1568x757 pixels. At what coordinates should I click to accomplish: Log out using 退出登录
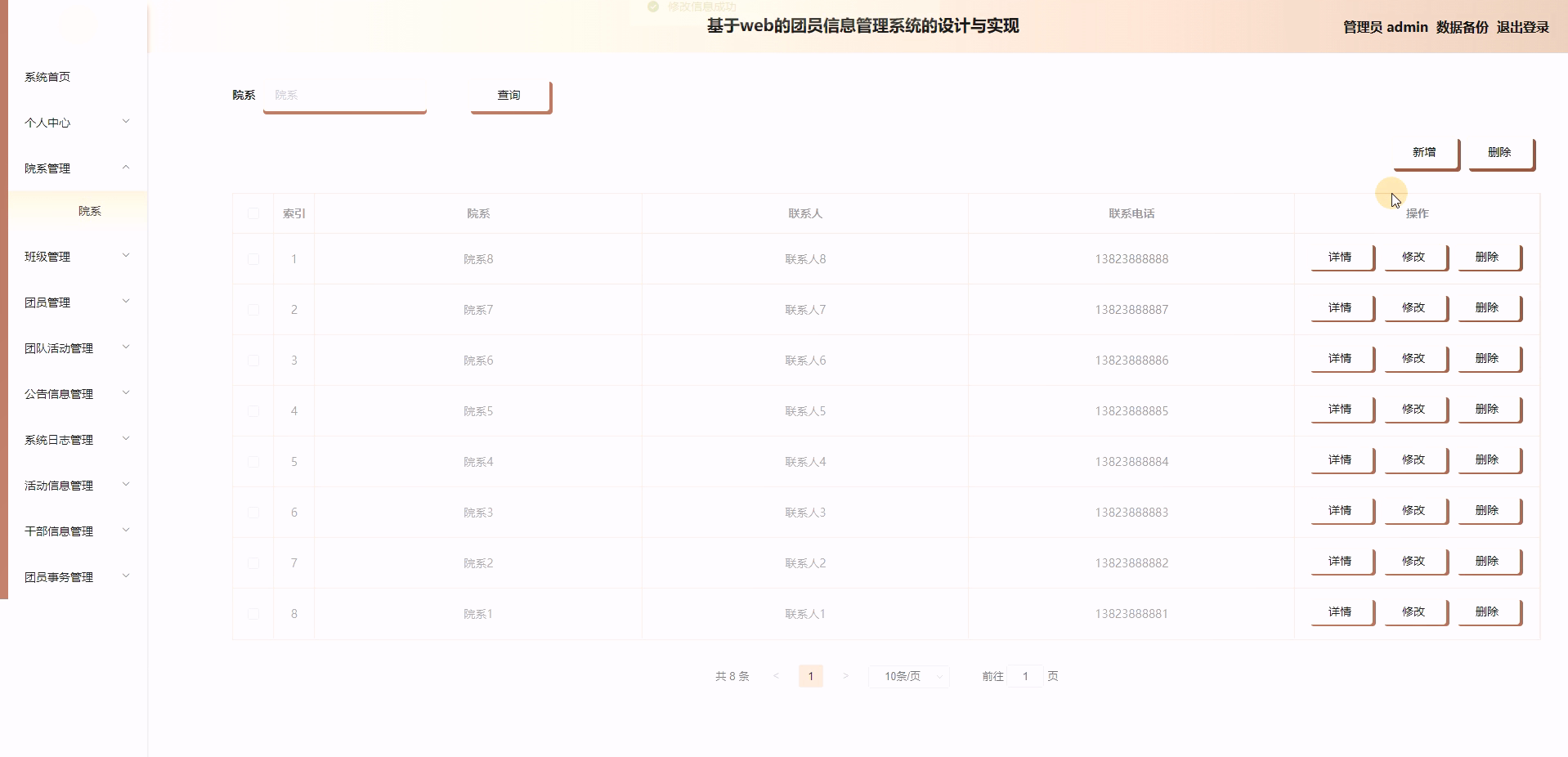click(1522, 27)
